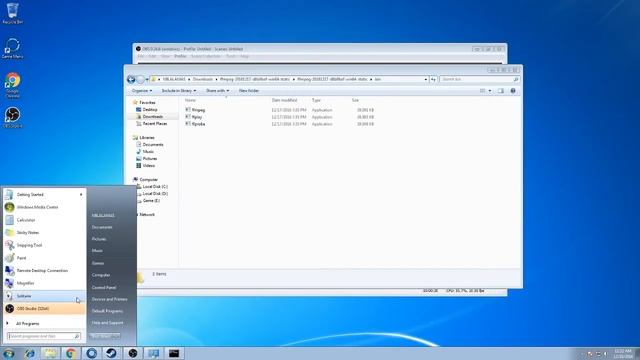The image size is (640, 360).
Task: Open Control Panel from the Start menu
Action: 104,287
